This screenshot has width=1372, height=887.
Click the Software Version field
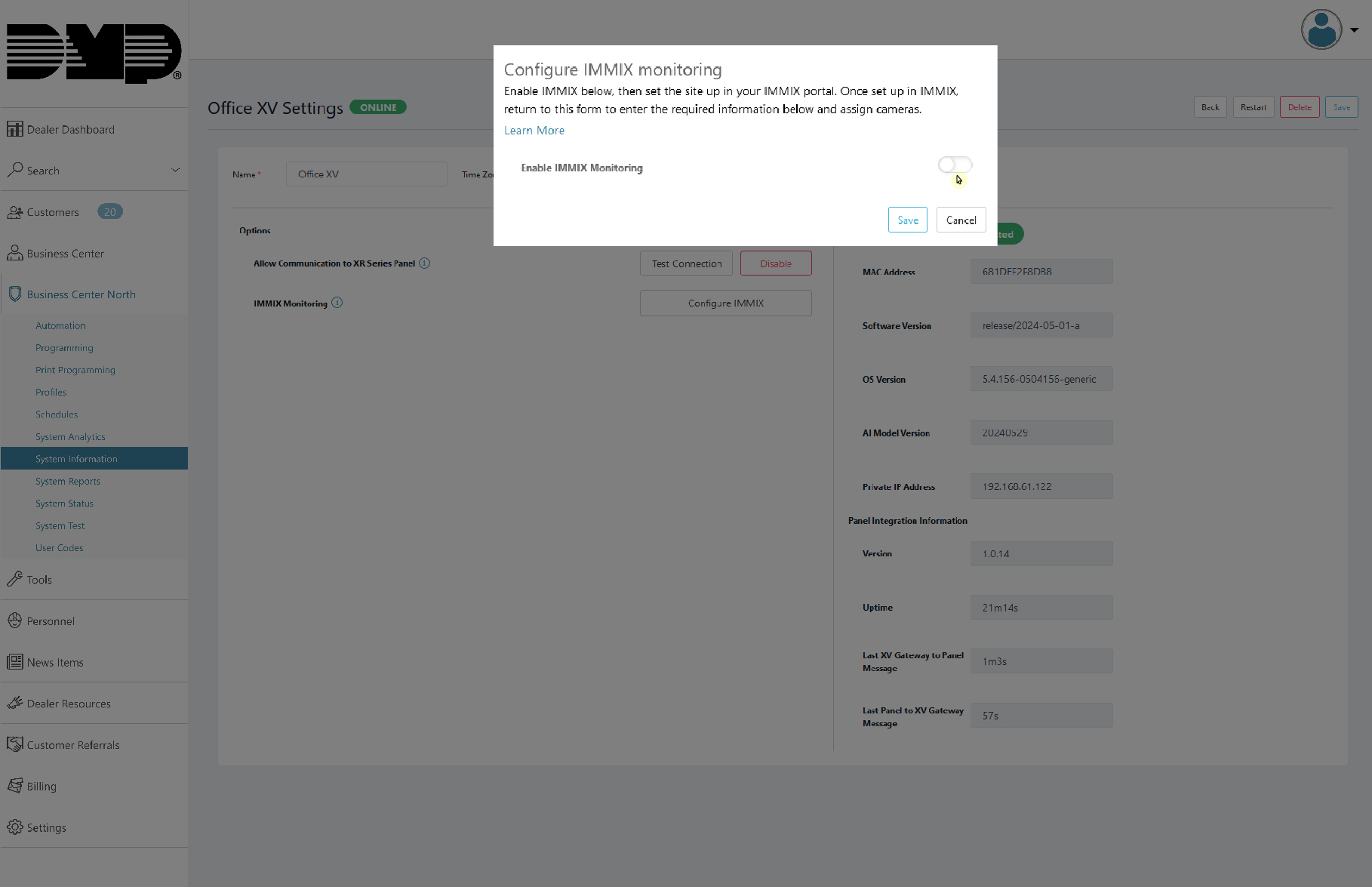coord(1041,325)
